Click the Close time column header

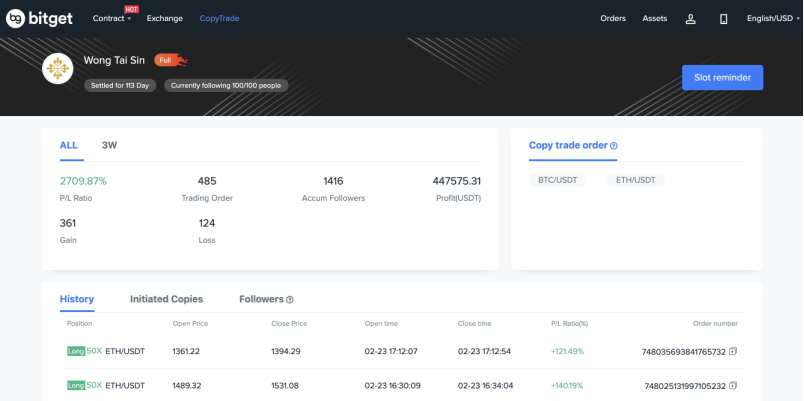475,324
